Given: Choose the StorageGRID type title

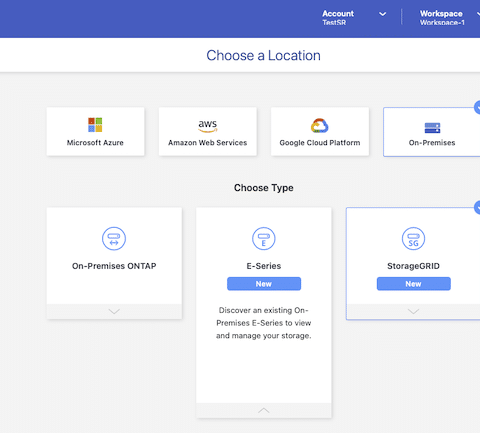Looking at the screenshot, I should tap(413, 266).
